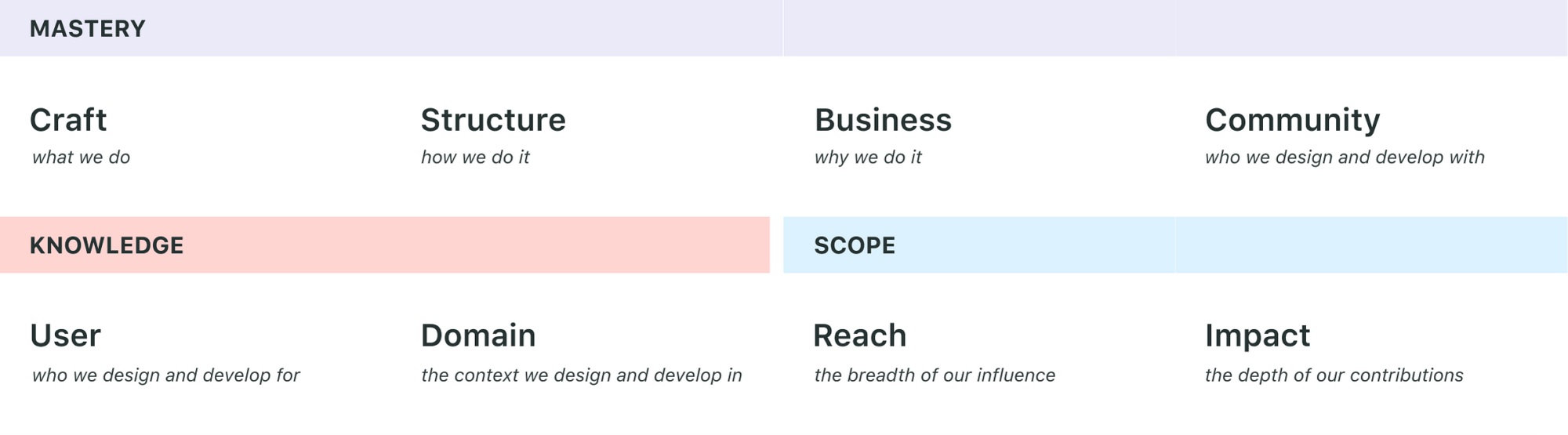The height and width of the screenshot is (435, 1568).
Task: Open the Domain heading
Action: 478,335
